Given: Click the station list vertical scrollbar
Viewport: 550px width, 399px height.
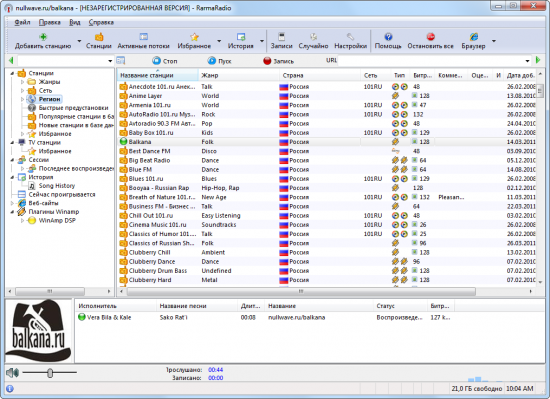Looking at the screenshot, I should 540,90.
